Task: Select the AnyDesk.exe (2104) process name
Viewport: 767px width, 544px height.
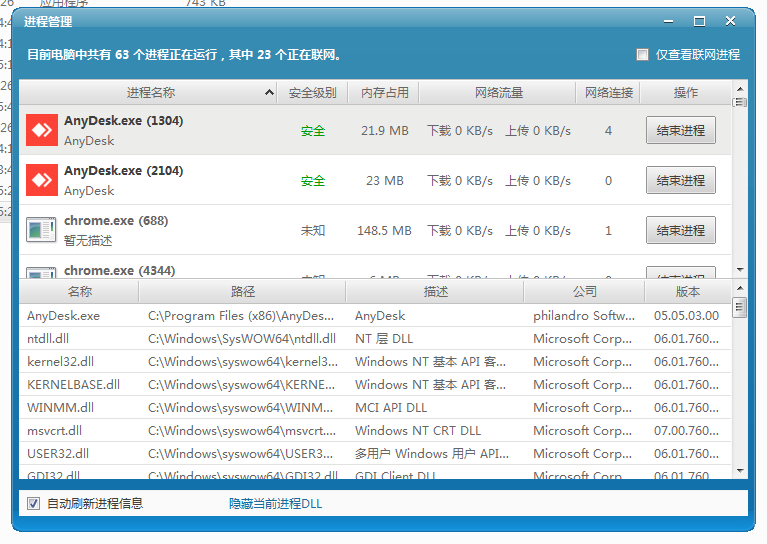Action: [124, 170]
